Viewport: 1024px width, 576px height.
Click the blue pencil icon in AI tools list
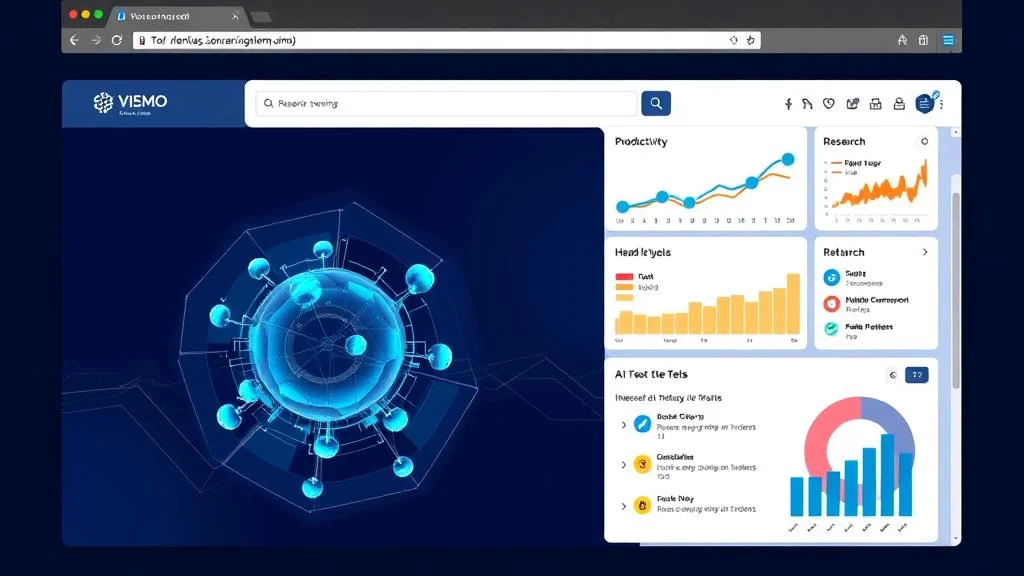tap(642, 423)
